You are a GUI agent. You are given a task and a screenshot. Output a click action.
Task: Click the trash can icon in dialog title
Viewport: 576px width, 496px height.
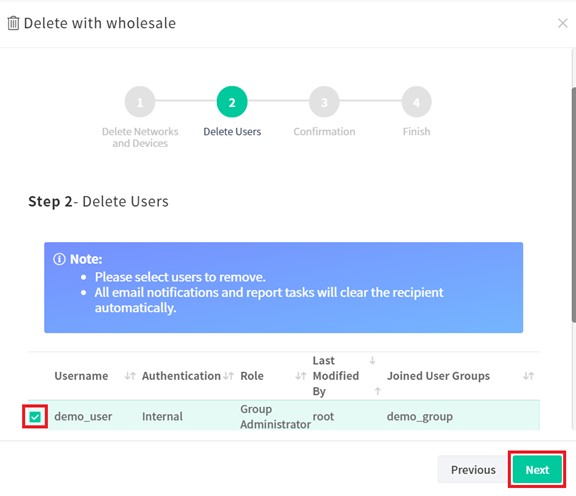pyautogui.click(x=13, y=23)
